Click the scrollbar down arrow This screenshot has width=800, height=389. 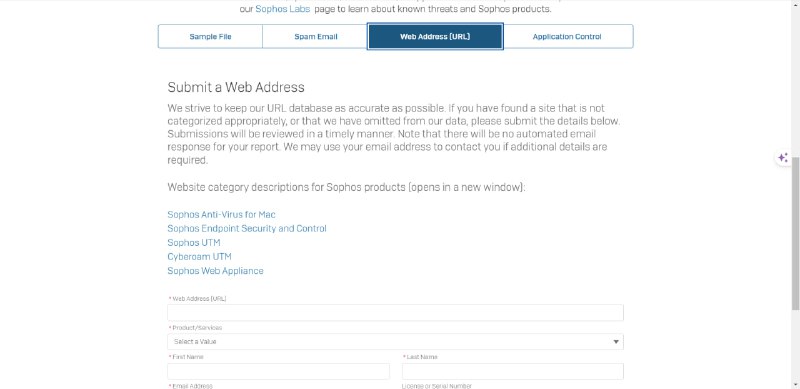click(x=795, y=384)
